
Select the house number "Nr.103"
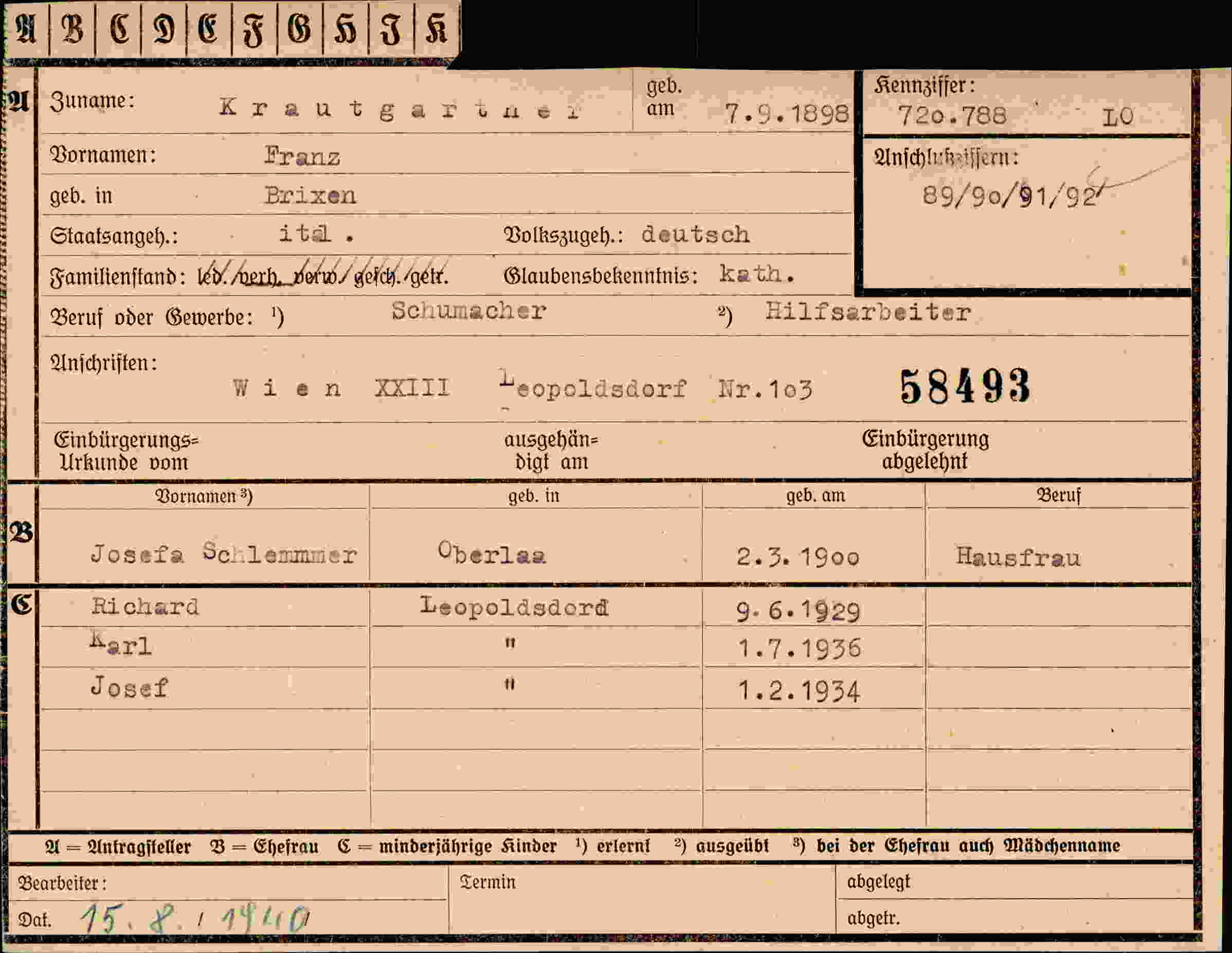point(766,389)
